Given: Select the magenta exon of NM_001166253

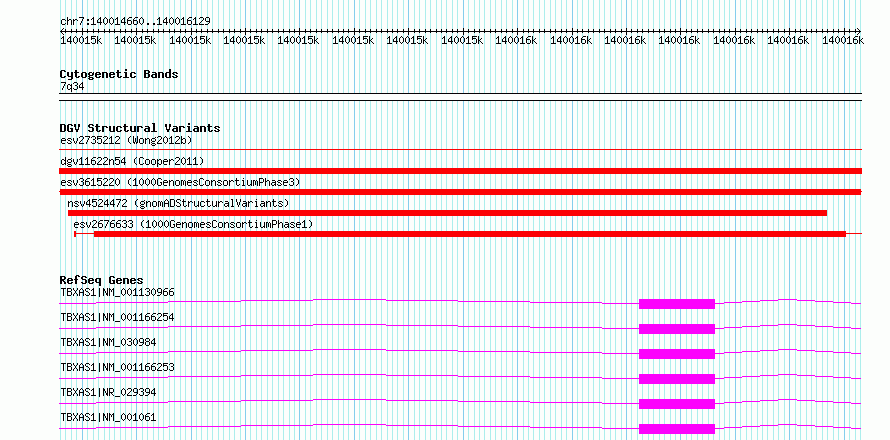Looking at the screenshot, I should click(677, 379).
